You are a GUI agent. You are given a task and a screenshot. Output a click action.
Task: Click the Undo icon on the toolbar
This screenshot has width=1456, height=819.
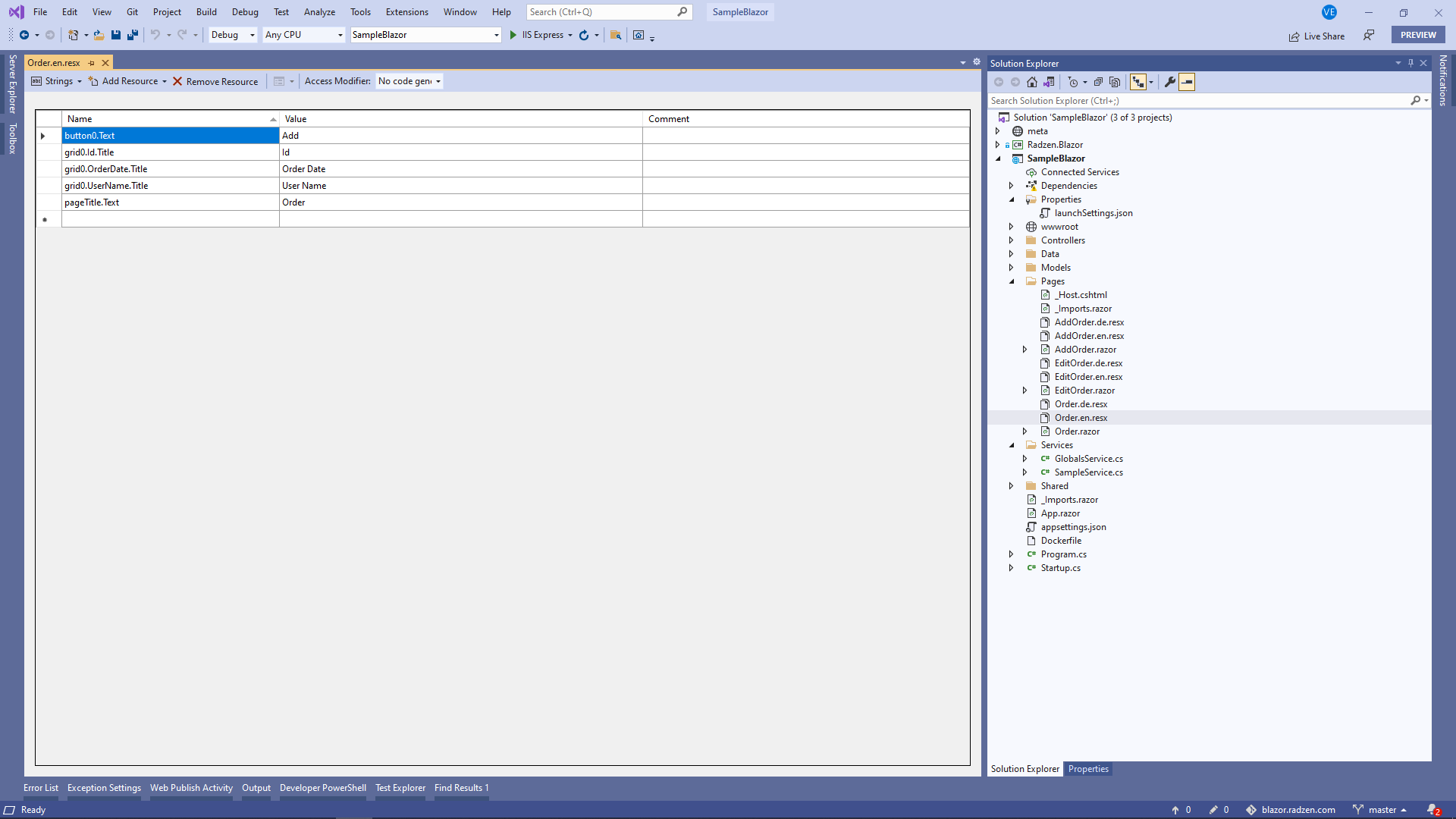[x=155, y=35]
